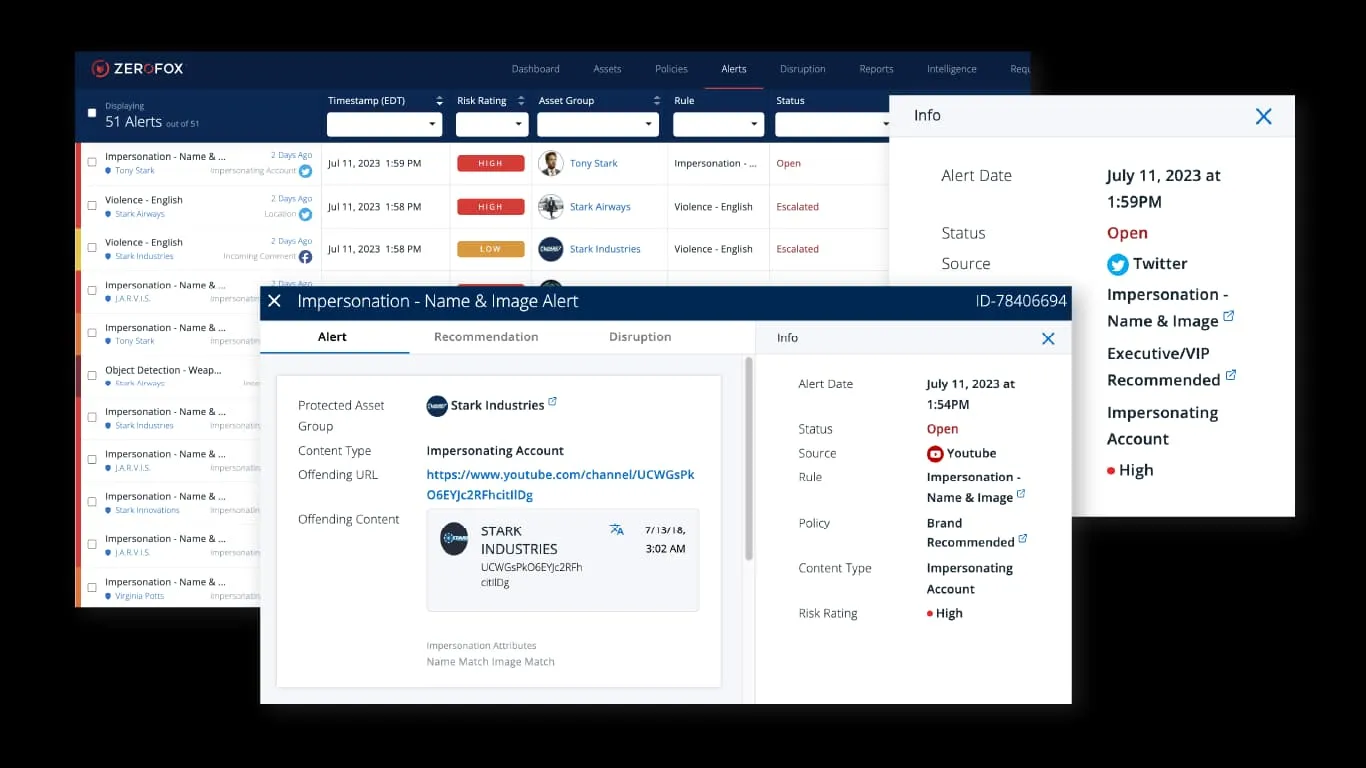Click the Stark Airways avatar in Asset Group column
1366x768 pixels.
click(551, 207)
